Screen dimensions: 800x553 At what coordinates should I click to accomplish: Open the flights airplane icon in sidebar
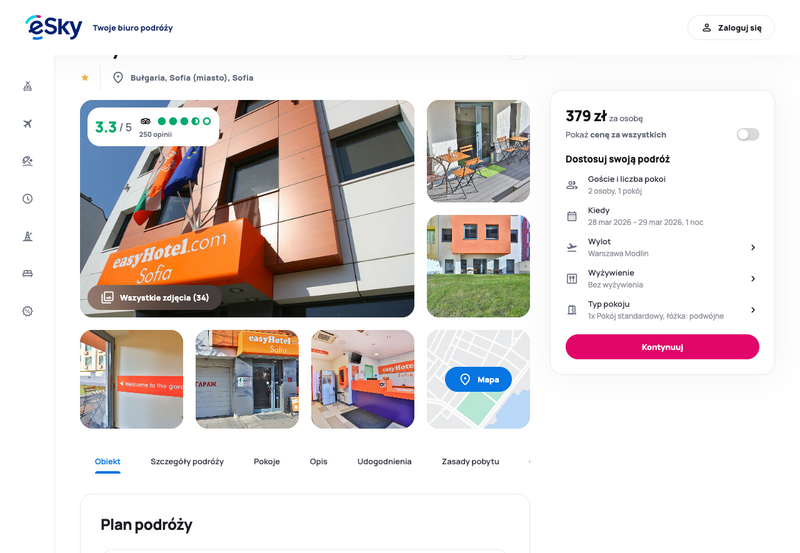(x=28, y=123)
